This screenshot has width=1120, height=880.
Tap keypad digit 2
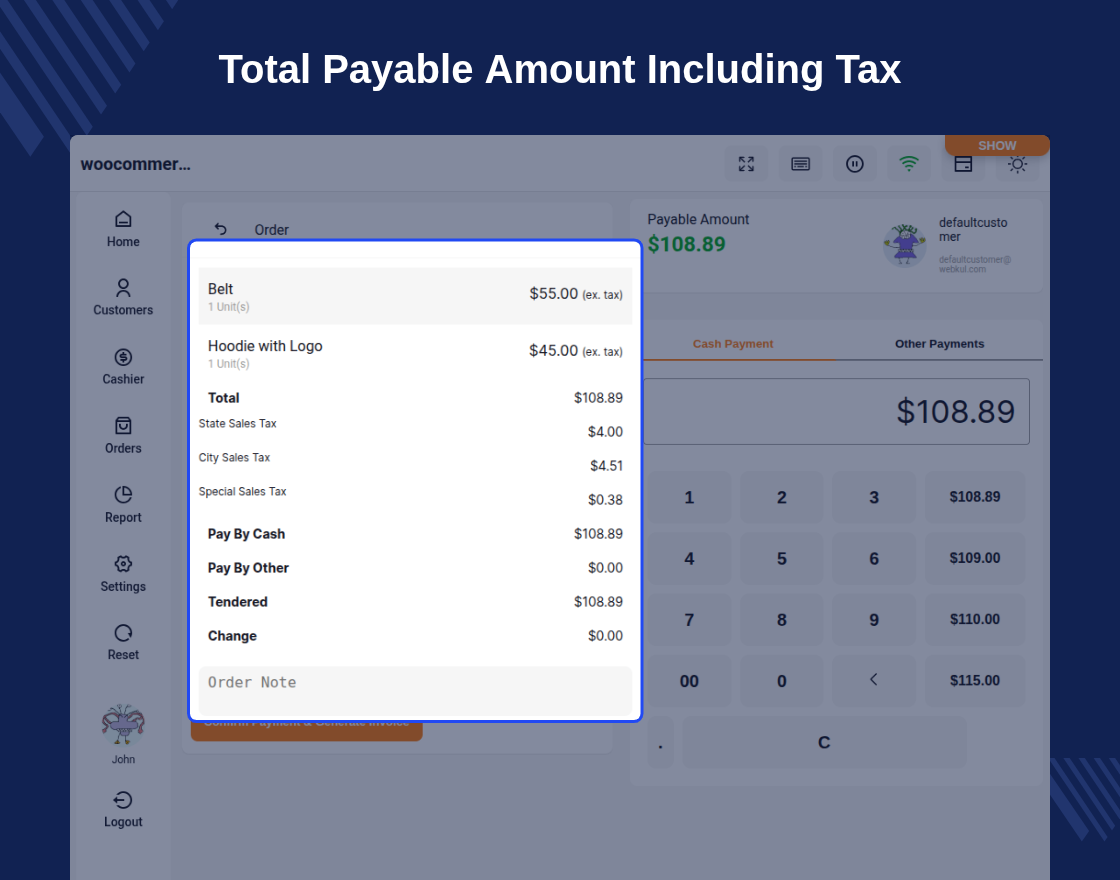point(781,497)
